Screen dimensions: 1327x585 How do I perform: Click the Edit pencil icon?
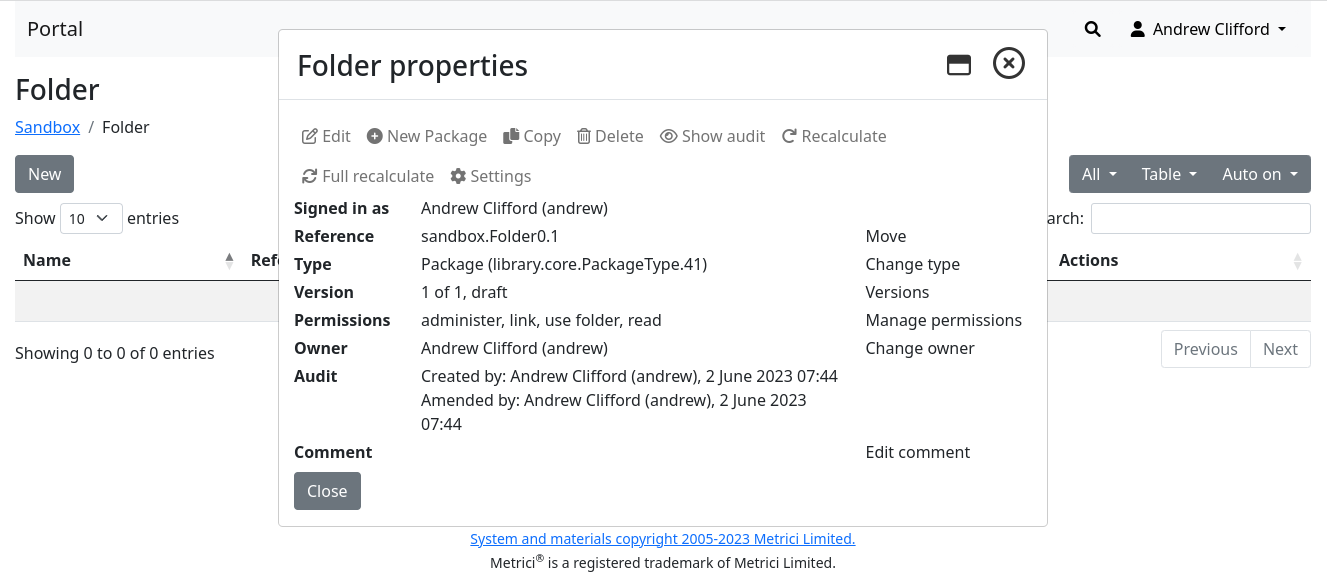[x=310, y=137]
